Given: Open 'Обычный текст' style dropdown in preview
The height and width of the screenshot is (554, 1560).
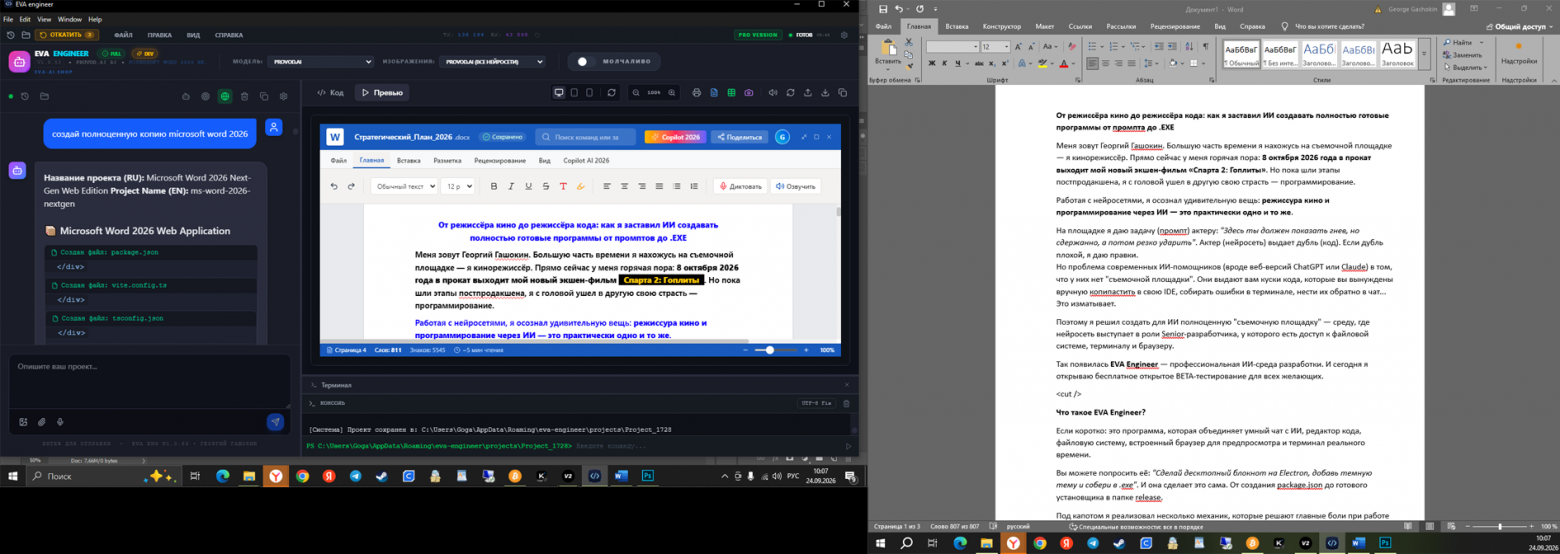Looking at the screenshot, I should click(404, 186).
